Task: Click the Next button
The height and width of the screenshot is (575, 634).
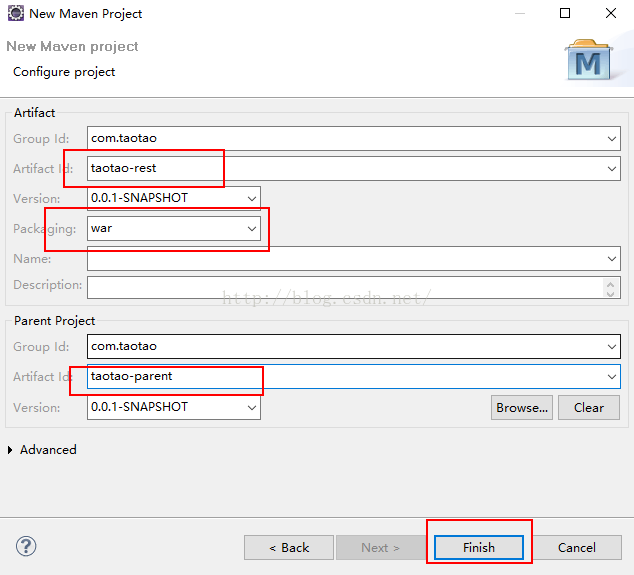Action: (x=380, y=548)
